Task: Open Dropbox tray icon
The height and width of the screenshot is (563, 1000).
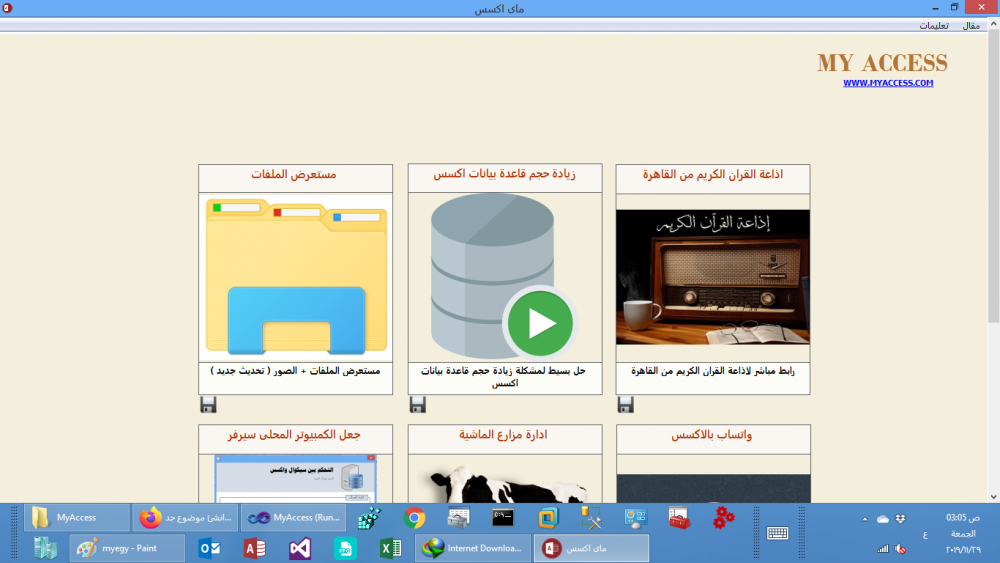Action: (900, 519)
